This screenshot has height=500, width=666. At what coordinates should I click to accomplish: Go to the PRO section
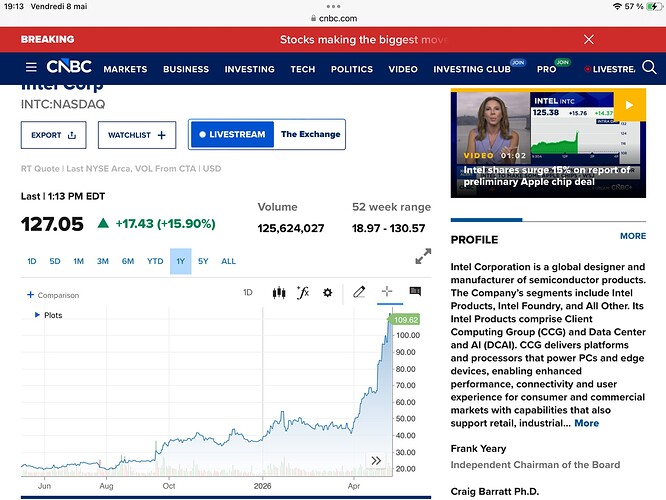[x=547, y=69]
